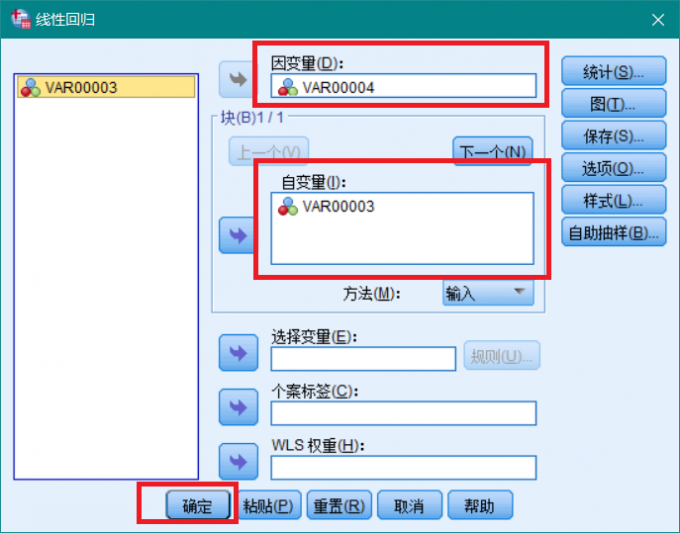680x533 pixels.
Task: Open the 样式(L) dialog
Action: [x=614, y=200]
